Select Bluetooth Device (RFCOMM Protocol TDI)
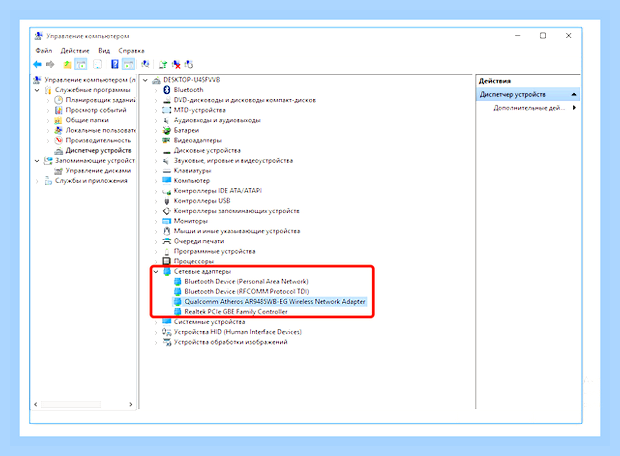Viewport: 620px width, 456px height. pos(247,291)
